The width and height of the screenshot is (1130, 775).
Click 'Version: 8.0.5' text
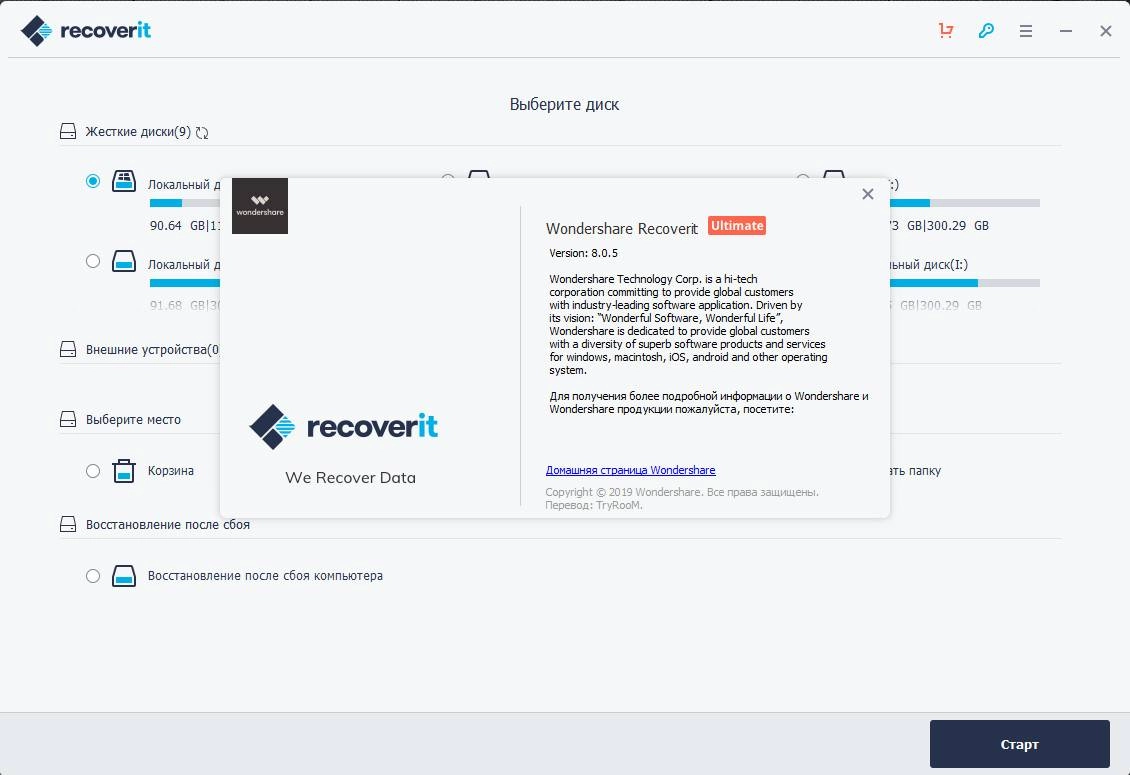pyautogui.click(x=583, y=253)
